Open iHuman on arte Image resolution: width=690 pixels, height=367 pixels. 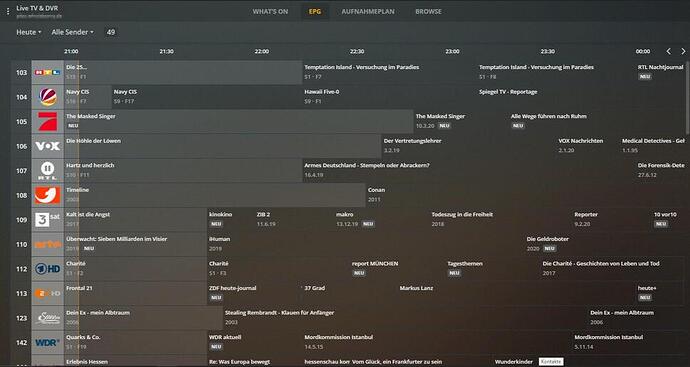[x=366, y=244]
